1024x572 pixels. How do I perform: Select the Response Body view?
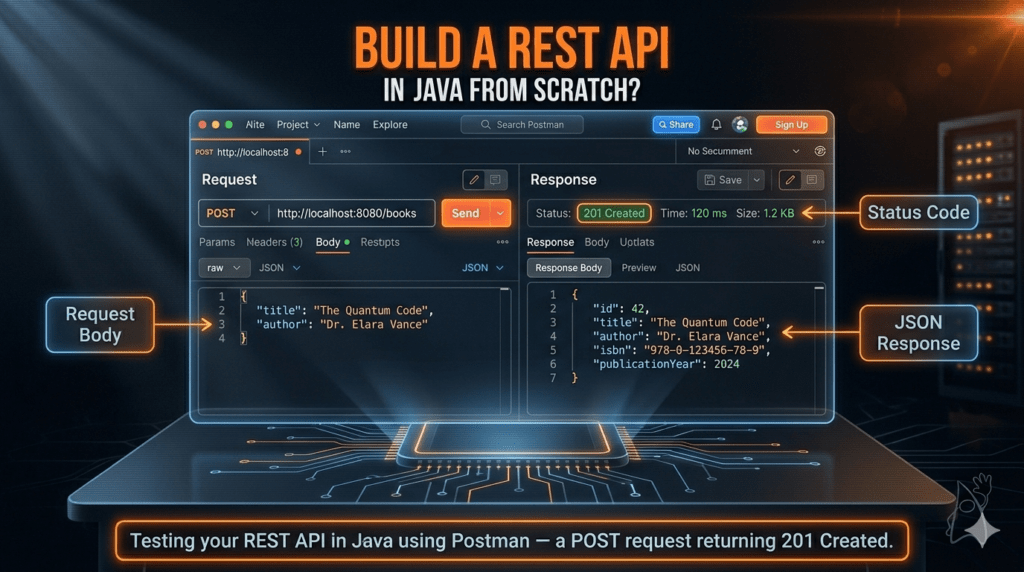pos(569,268)
